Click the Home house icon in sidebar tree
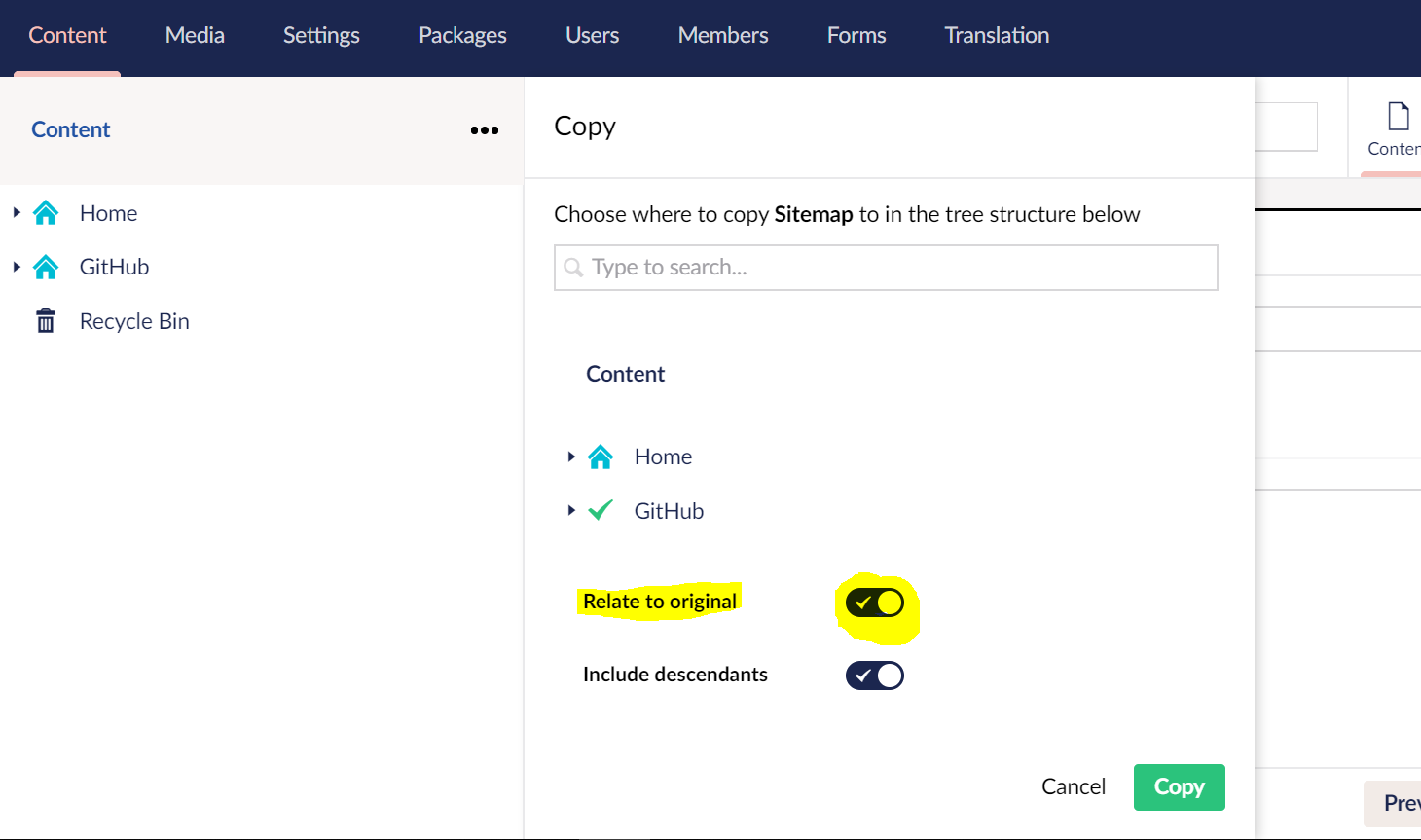 pos(46,213)
